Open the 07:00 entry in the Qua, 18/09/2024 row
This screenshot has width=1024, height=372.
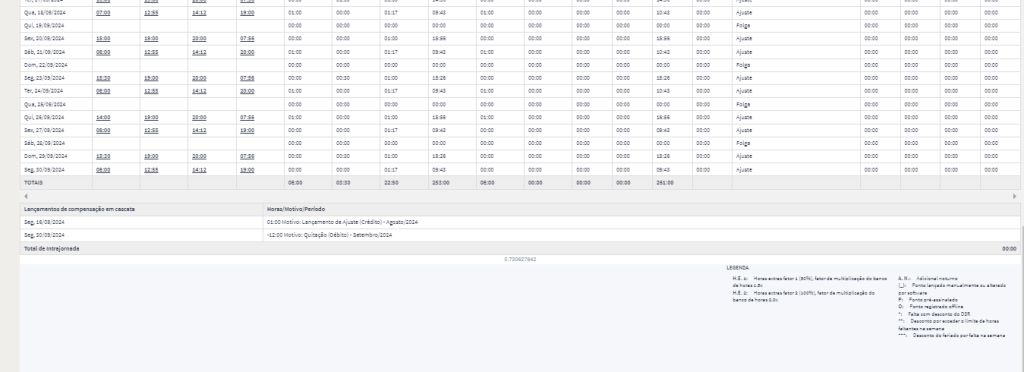103,12
